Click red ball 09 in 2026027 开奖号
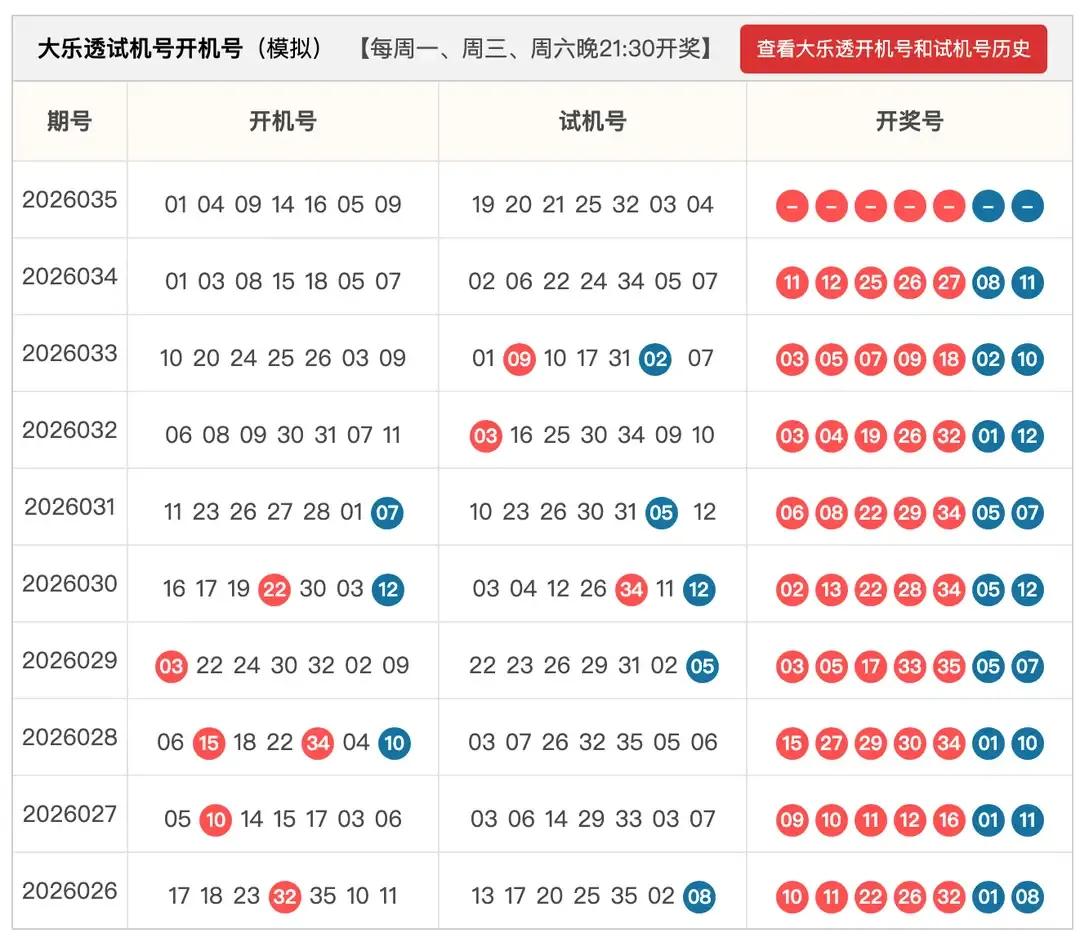This screenshot has width=1080, height=938. (792, 820)
